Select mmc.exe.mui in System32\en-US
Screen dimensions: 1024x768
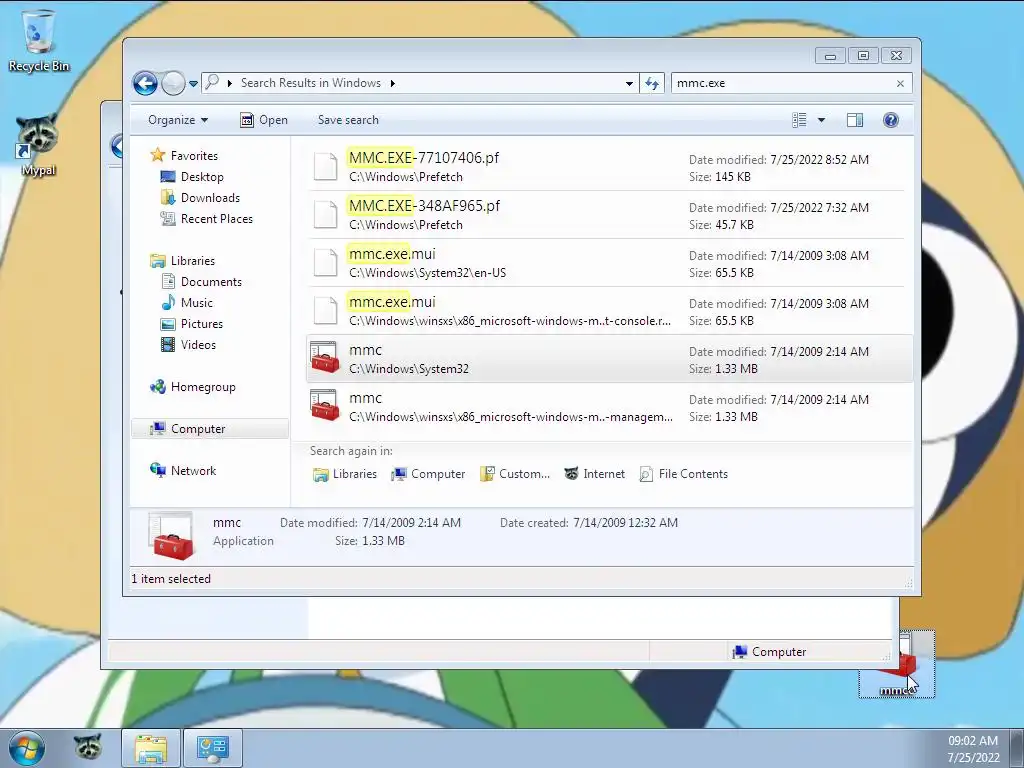point(607,263)
